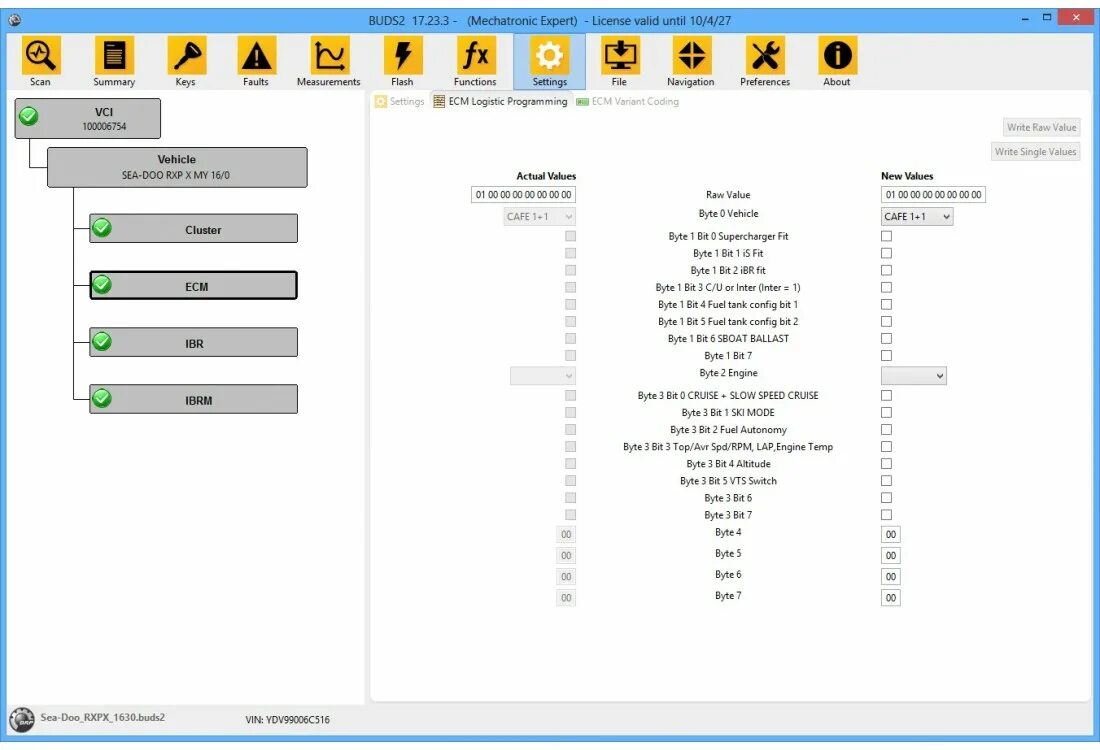Image resolution: width=1100 pixels, height=750 pixels.
Task: Maximize the BUDS2 window
Action: (1047, 18)
